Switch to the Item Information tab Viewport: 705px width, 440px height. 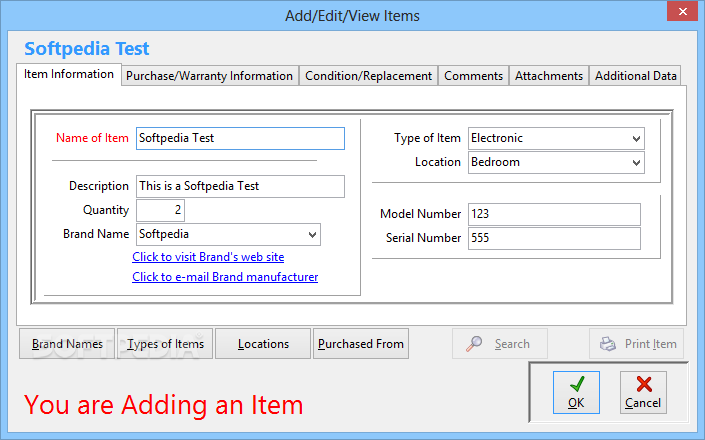pyautogui.click(x=69, y=74)
